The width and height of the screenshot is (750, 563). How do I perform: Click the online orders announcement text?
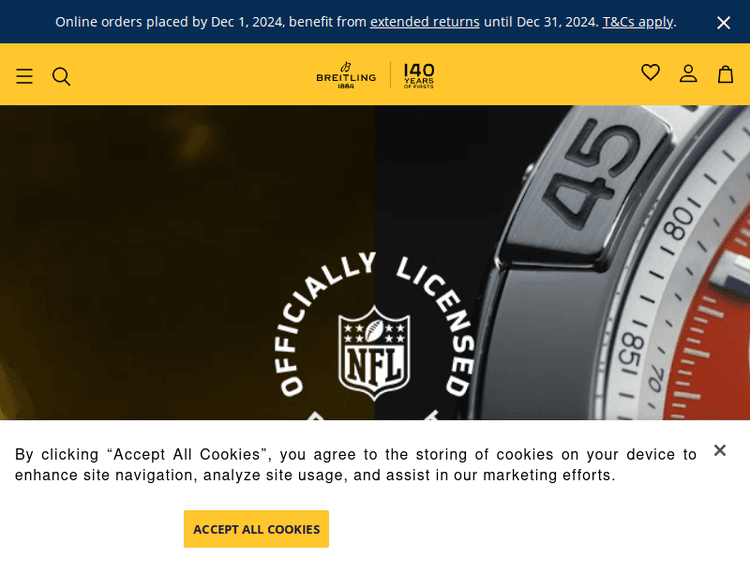point(210,22)
